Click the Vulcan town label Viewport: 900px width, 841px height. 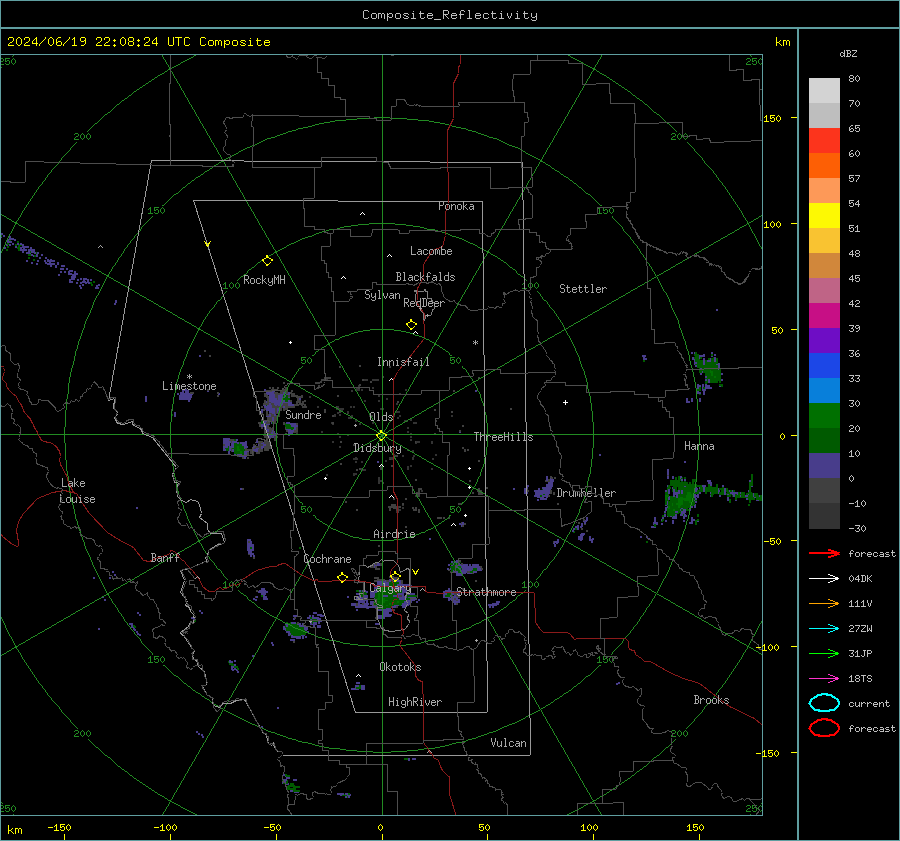[x=509, y=743]
